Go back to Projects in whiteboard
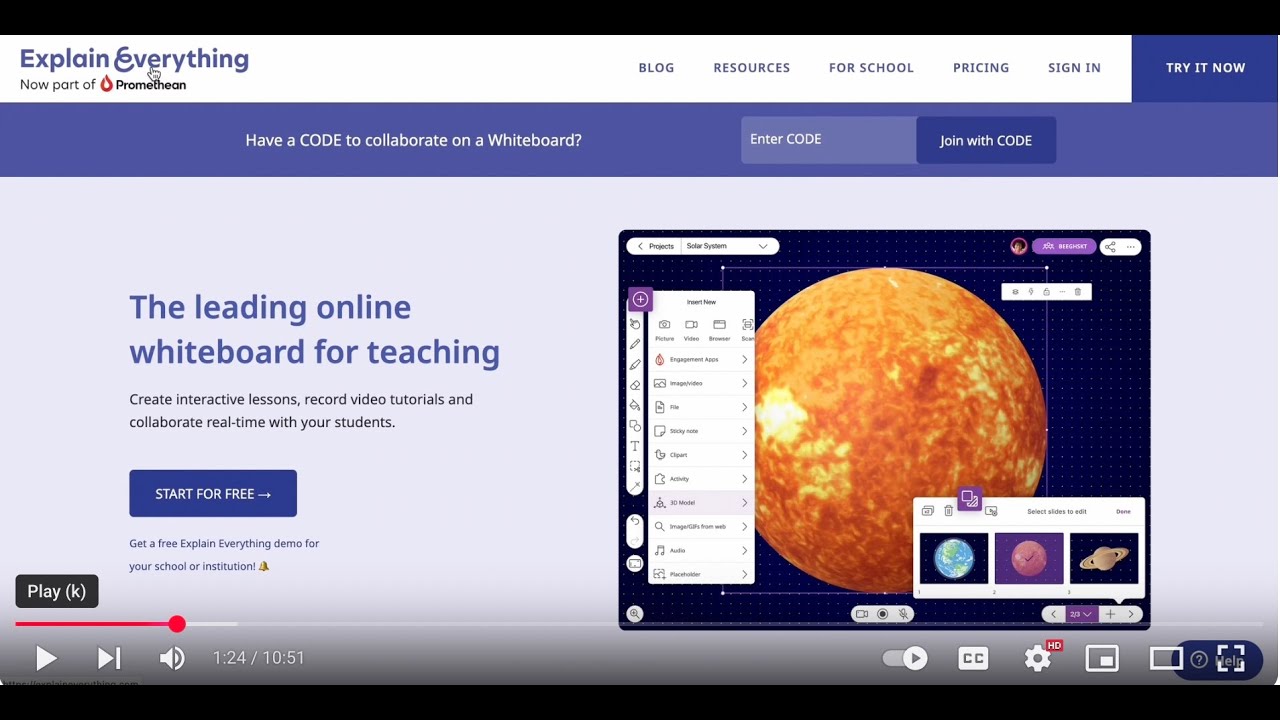This screenshot has width=1280, height=720. click(x=655, y=246)
